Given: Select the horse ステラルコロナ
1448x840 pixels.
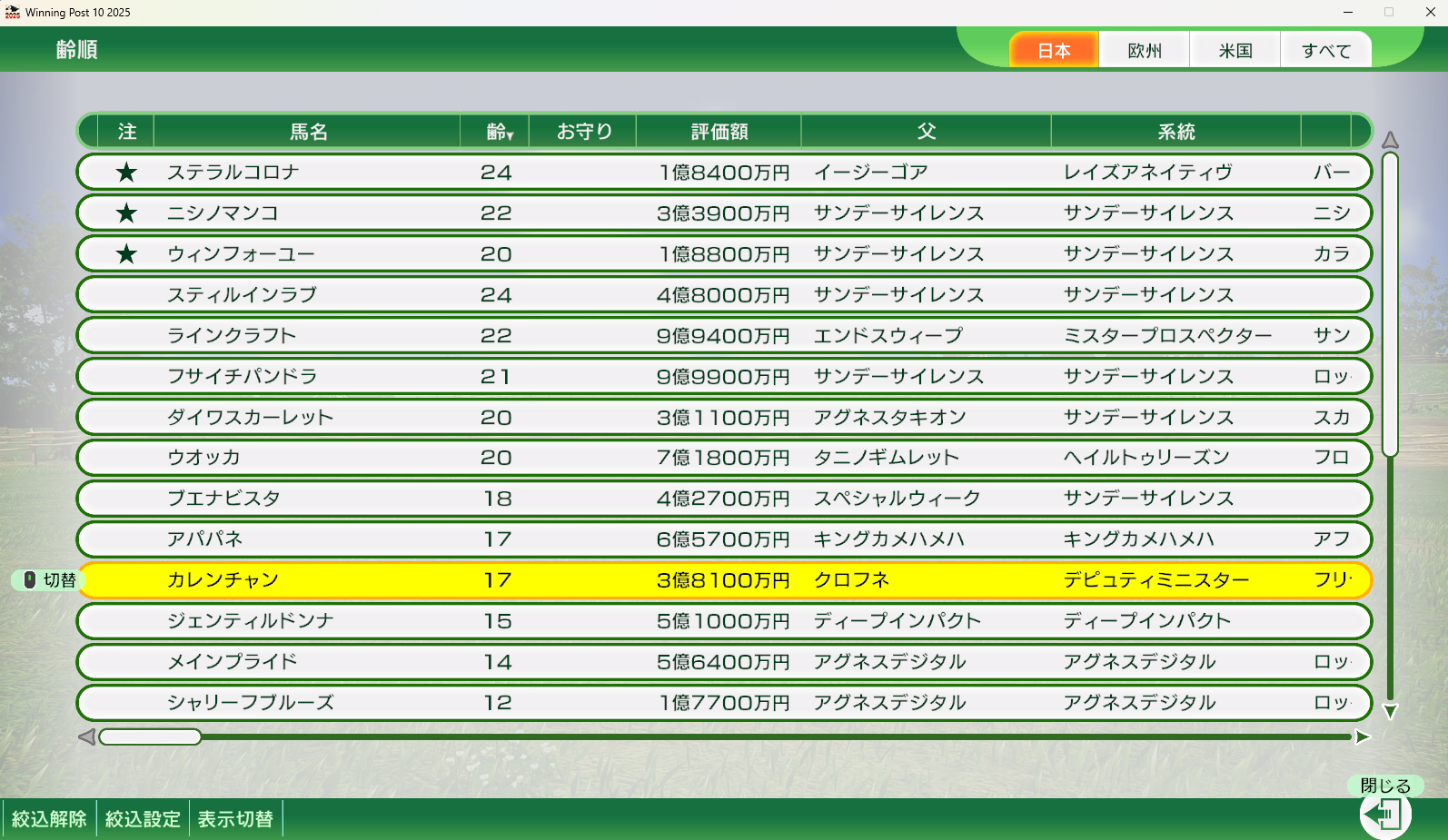Looking at the screenshot, I should point(724,172).
